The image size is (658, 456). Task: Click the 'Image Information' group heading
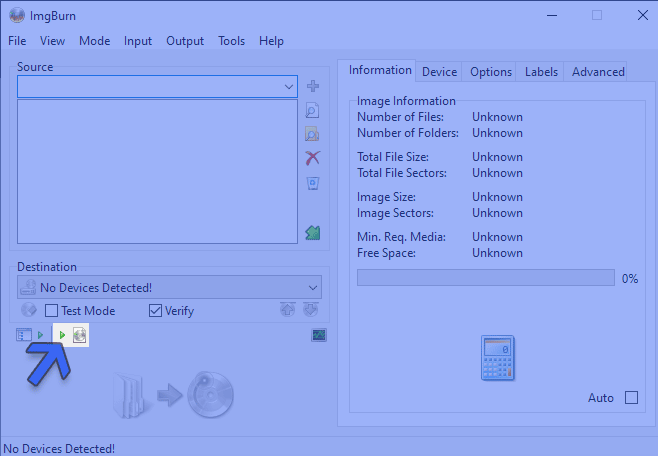[x=406, y=101]
